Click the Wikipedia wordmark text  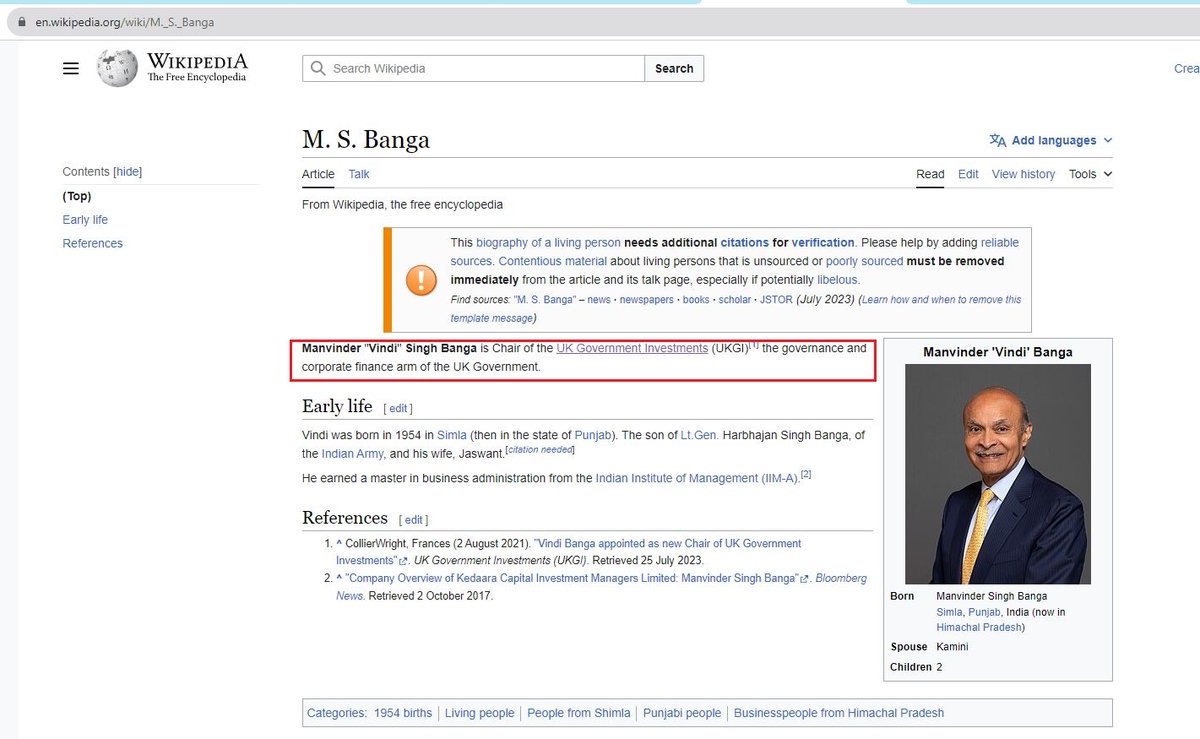(196, 62)
